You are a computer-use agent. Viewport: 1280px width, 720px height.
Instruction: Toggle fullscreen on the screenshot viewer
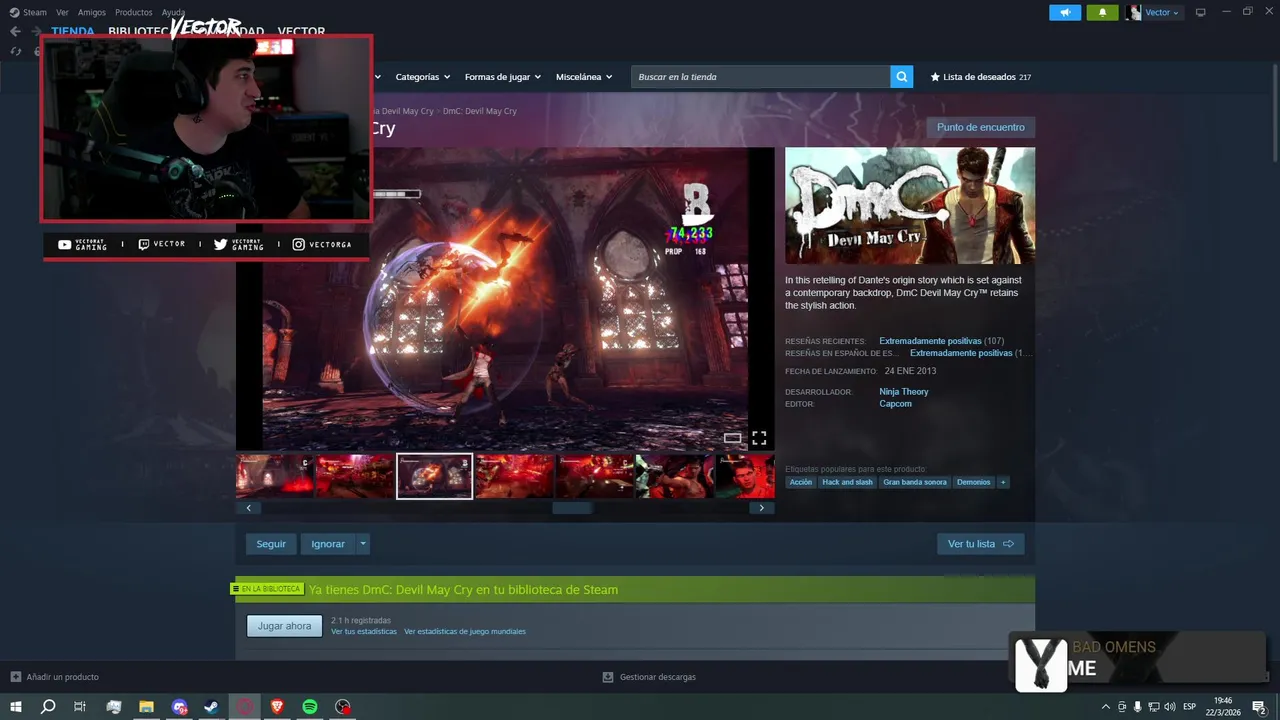pyautogui.click(x=759, y=438)
